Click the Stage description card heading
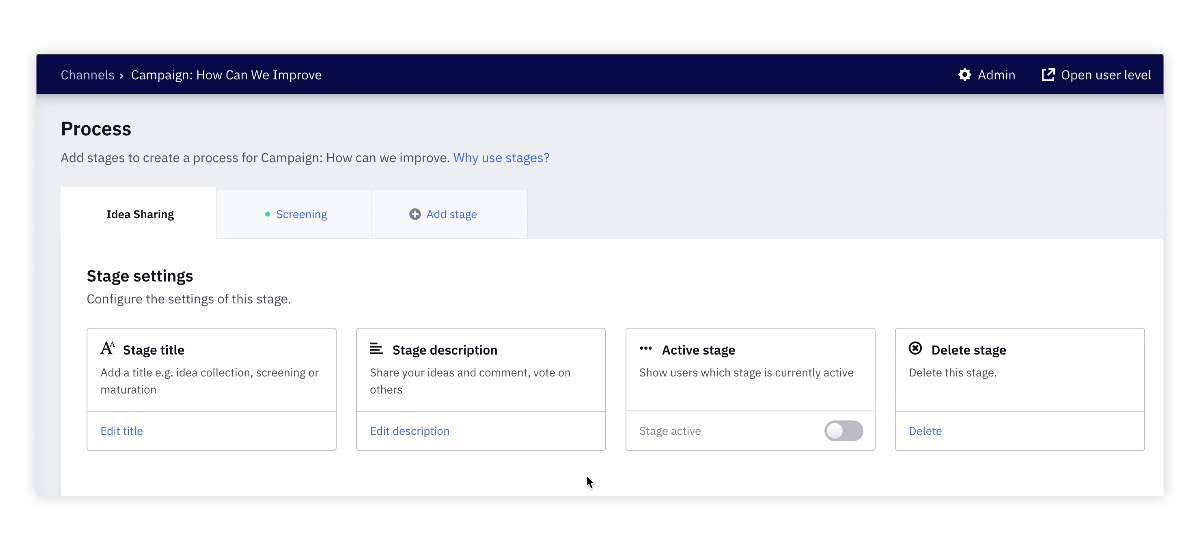Image resolution: width=1200 pixels, height=550 pixels. (x=445, y=350)
